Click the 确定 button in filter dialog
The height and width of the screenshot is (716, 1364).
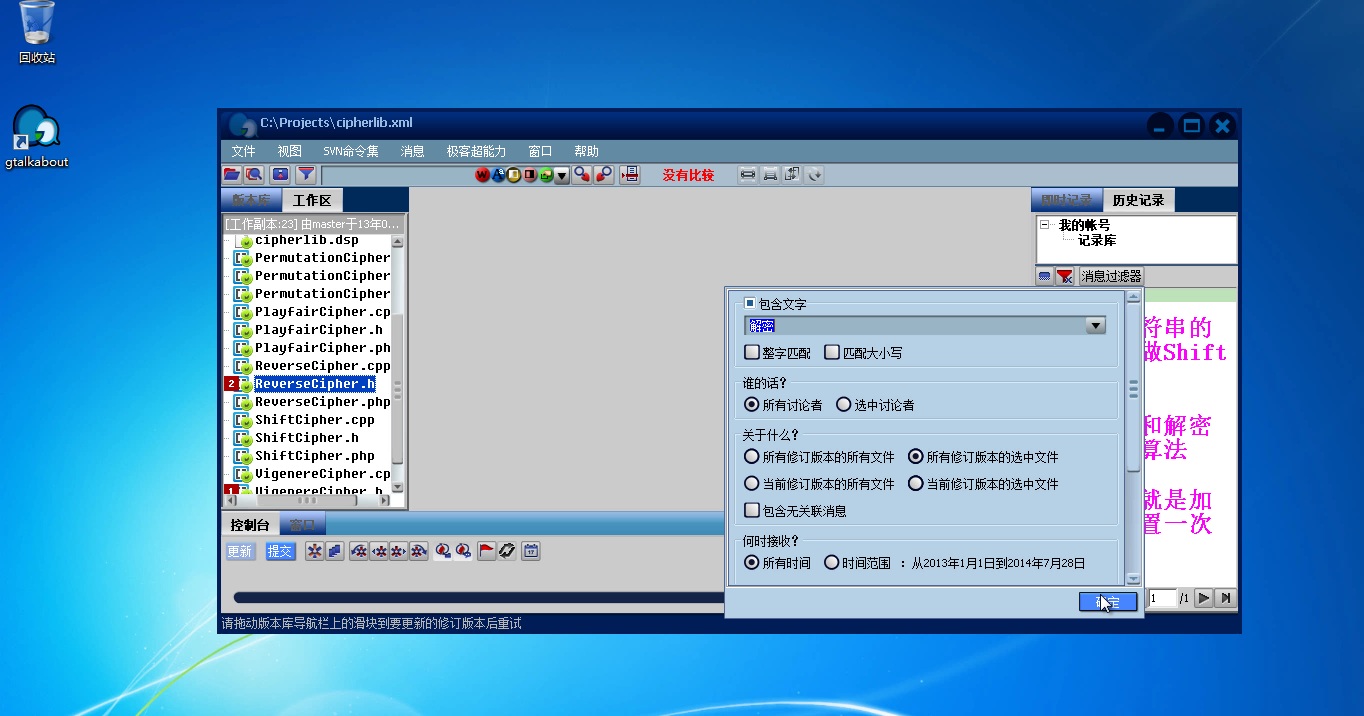point(1107,601)
